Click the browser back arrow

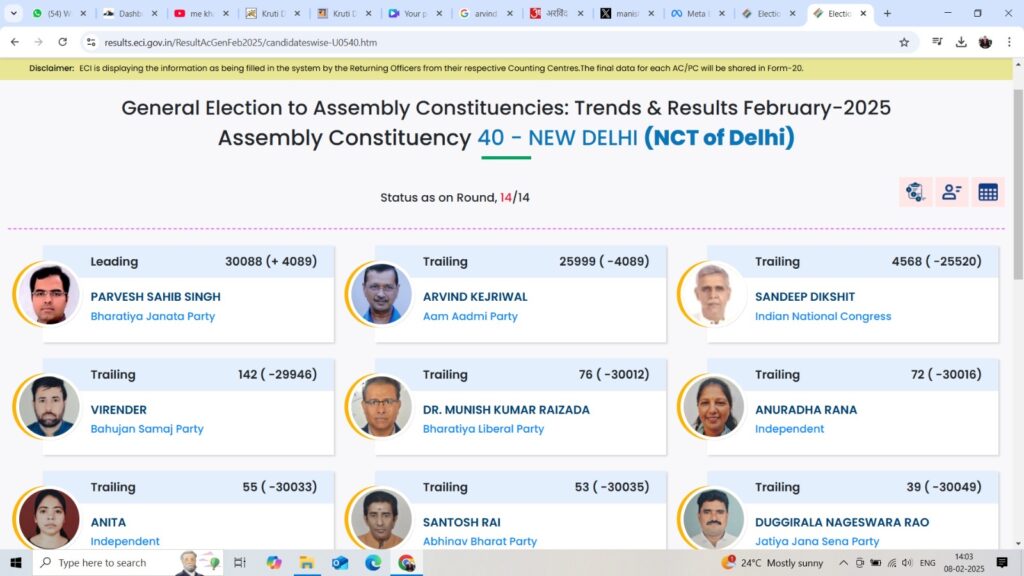coord(15,42)
